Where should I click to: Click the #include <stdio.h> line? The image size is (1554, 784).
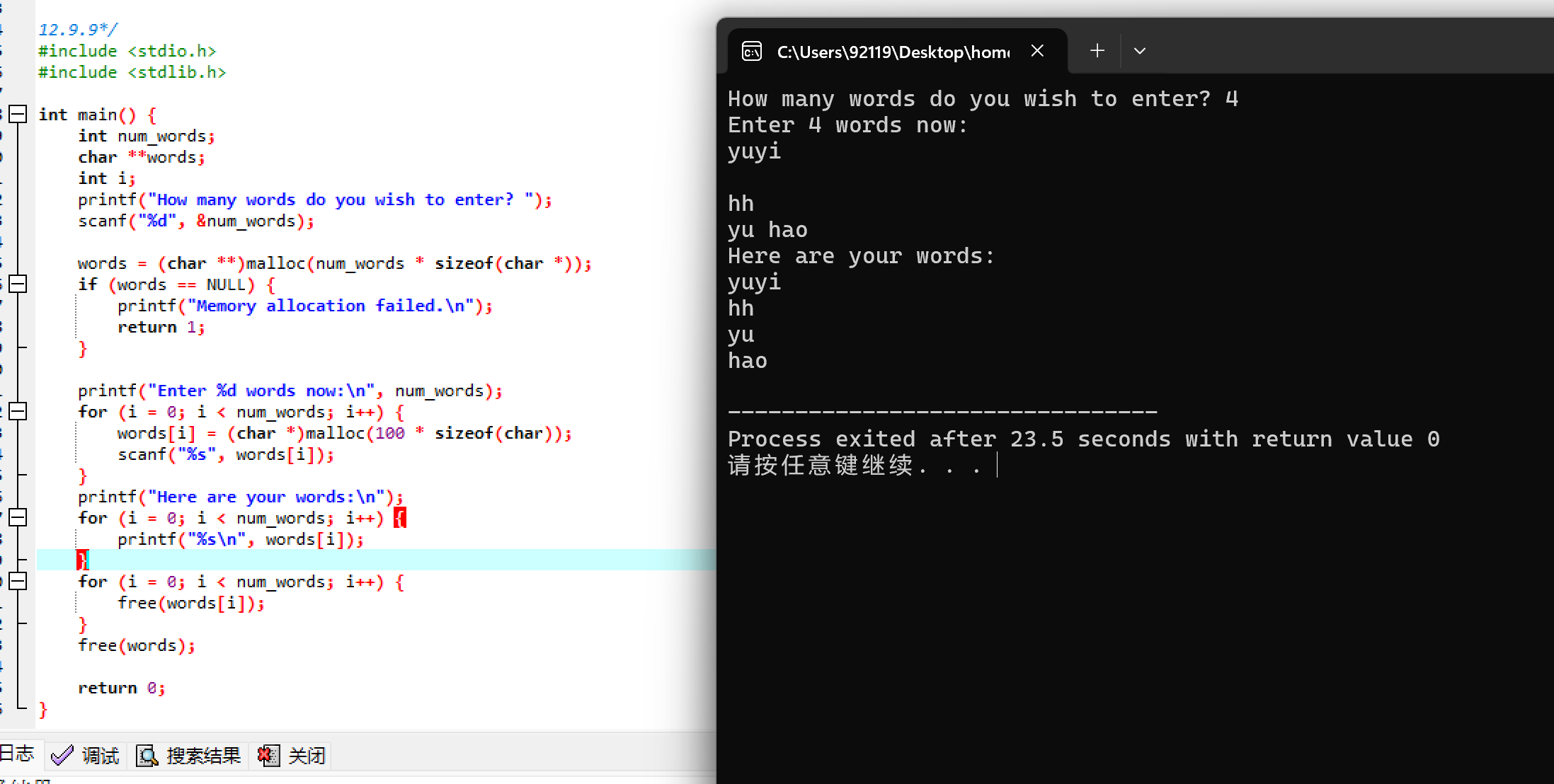[127, 51]
